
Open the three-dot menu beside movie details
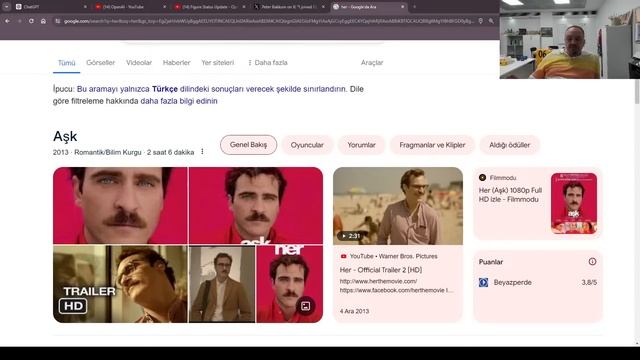point(202,152)
